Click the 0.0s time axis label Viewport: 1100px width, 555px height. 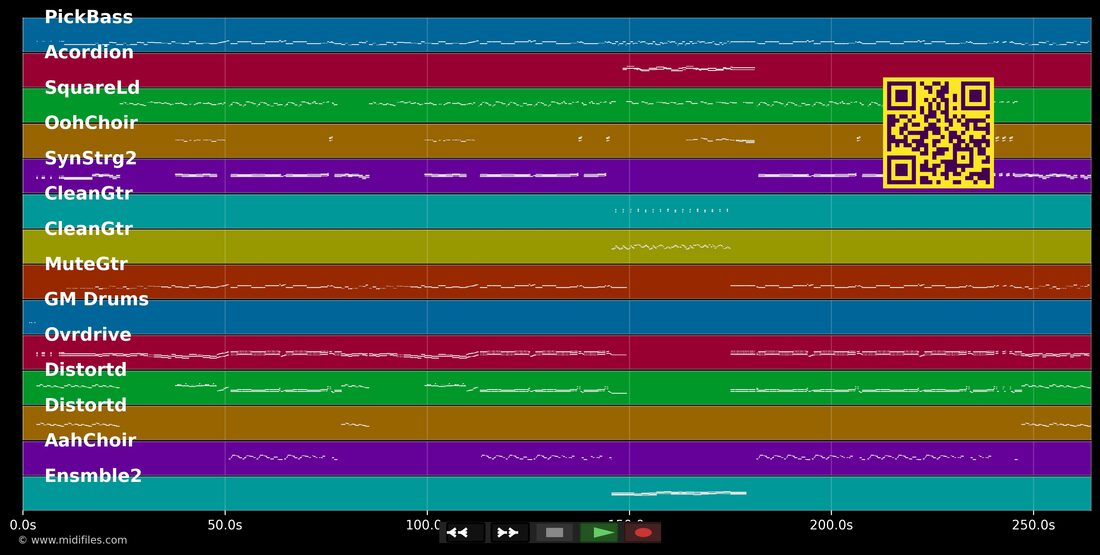[22, 524]
